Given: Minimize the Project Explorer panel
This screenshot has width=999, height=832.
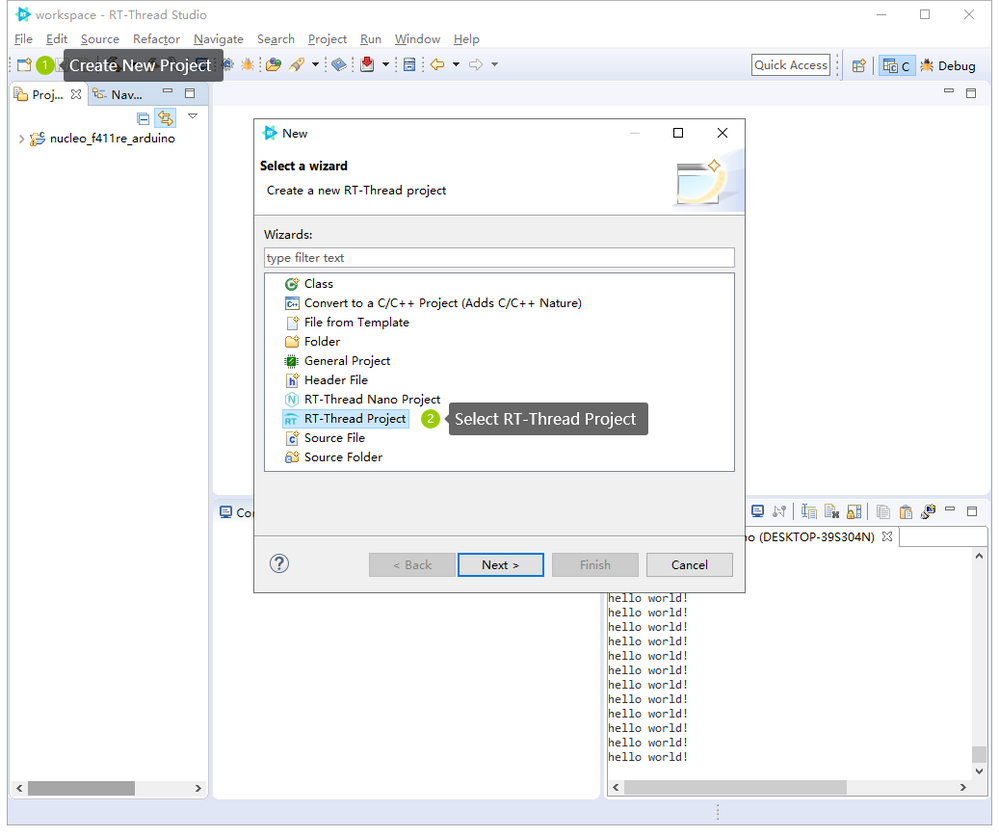Looking at the screenshot, I should click(168, 92).
